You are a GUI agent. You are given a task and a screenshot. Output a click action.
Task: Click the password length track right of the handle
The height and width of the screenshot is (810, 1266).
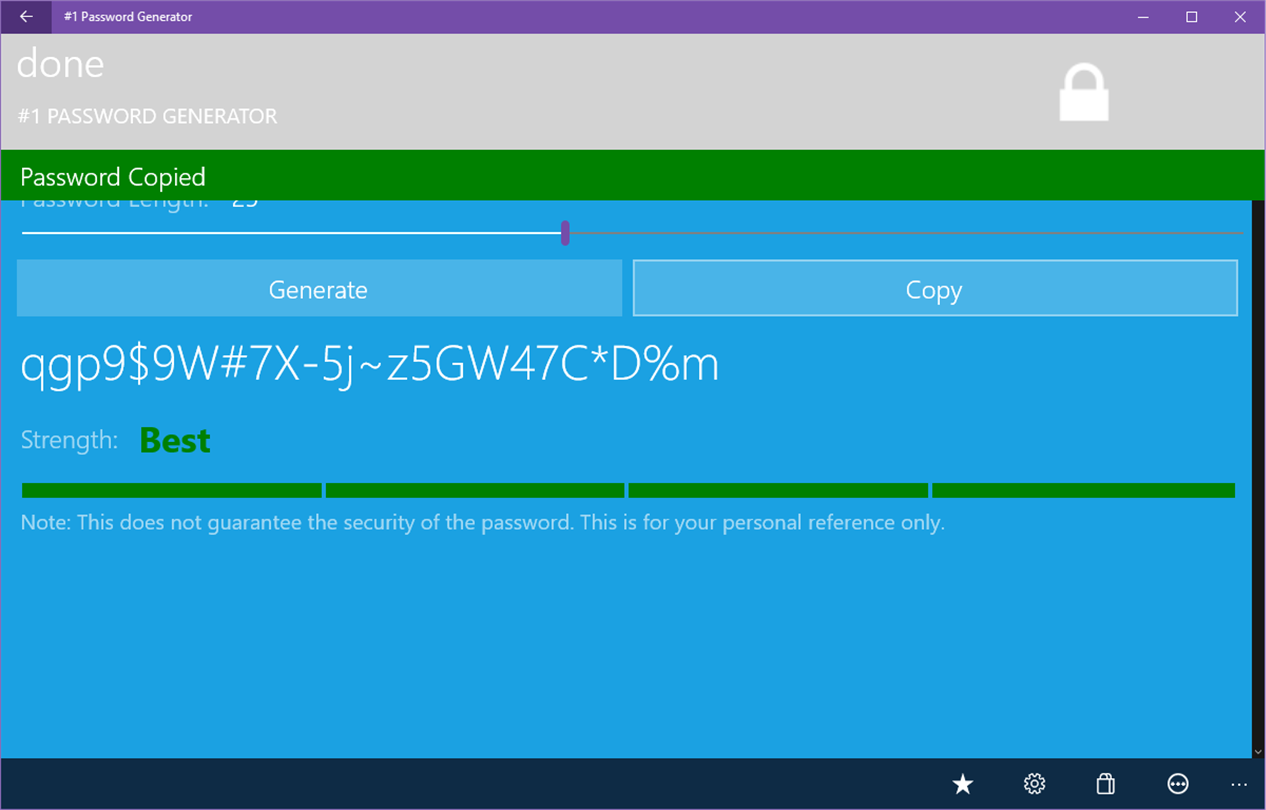(906, 233)
